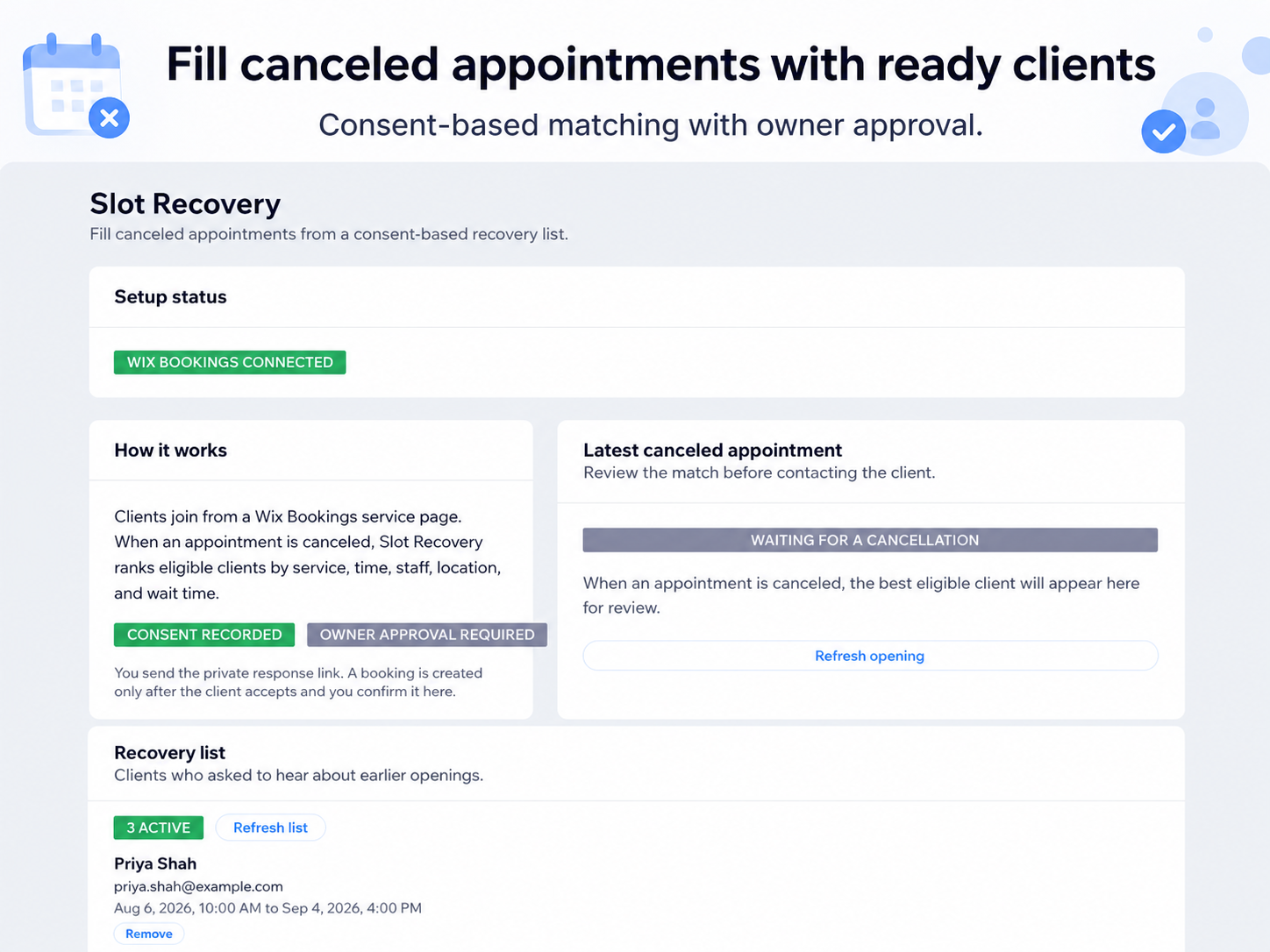The height and width of the screenshot is (952, 1270).
Task: Click the 3 Active badge
Action: point(159,828)
